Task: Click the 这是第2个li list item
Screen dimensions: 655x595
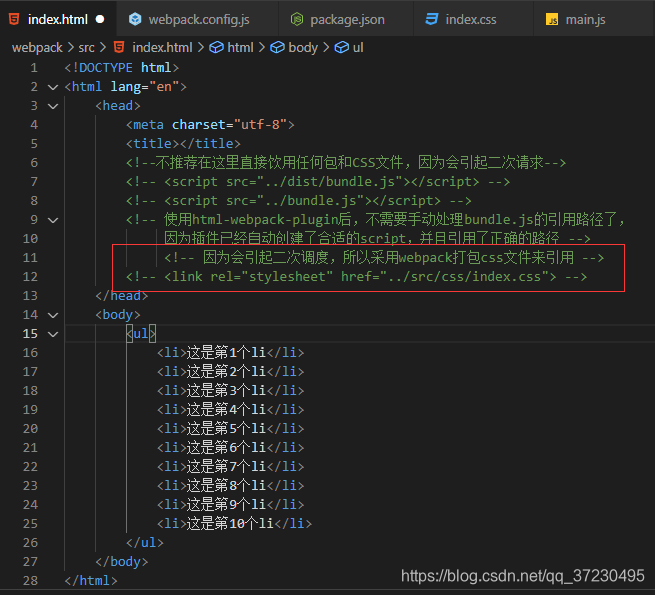Action: (231, 371)
